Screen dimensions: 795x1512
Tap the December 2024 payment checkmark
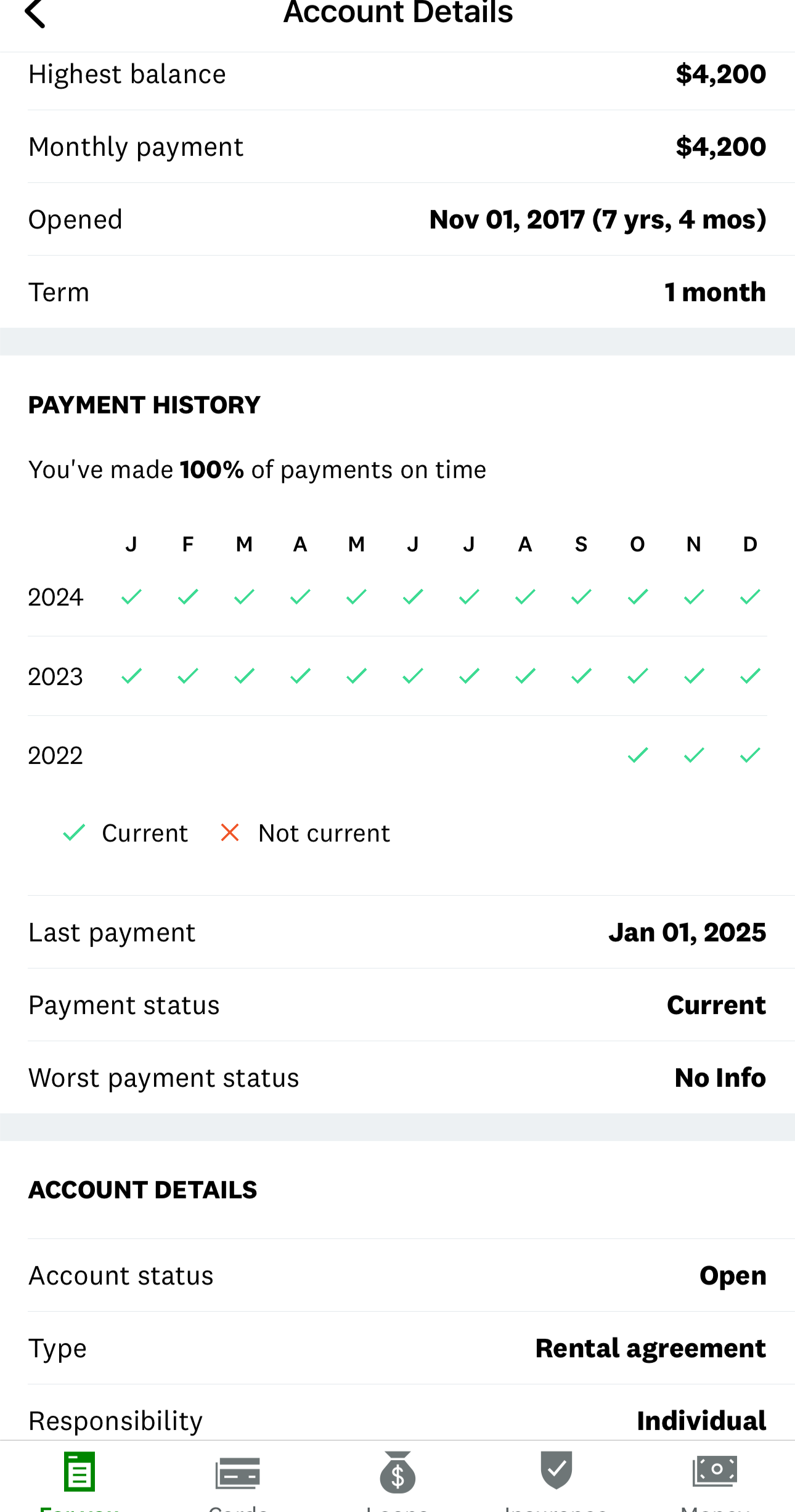pos(750,597)
